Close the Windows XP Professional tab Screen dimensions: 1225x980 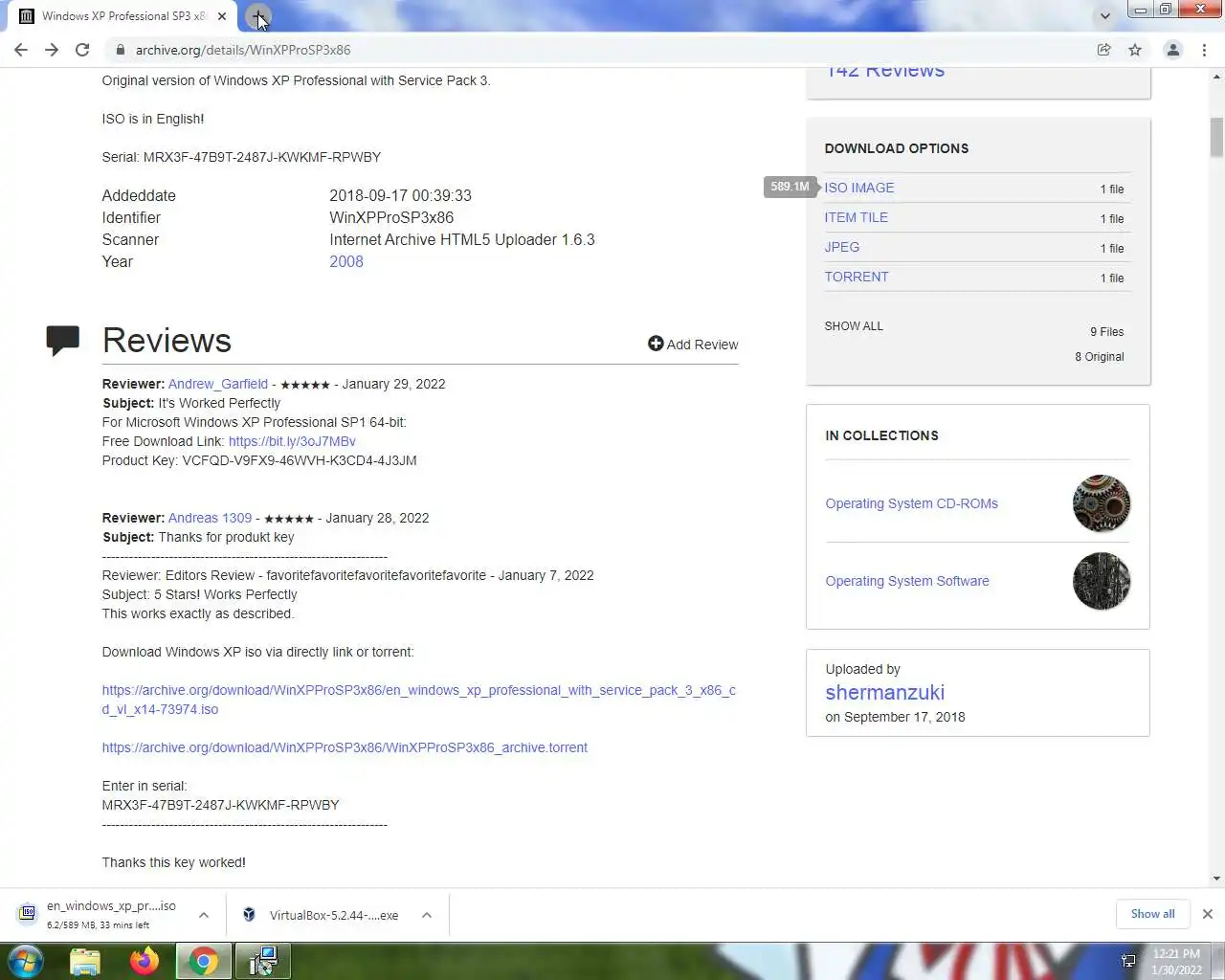coord(221,16)
